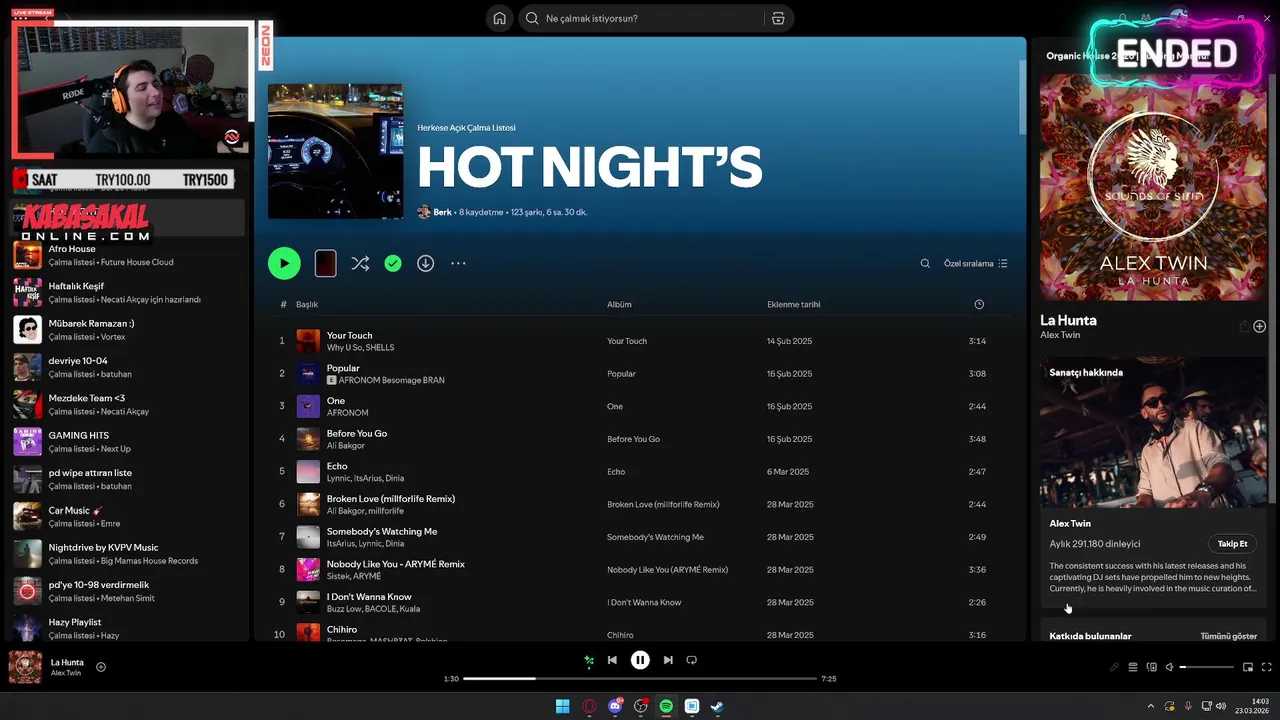The height and width of the screenshot is (720, 1280).
Task: Open playlist owner 'Berk' profile link
Action: (x=442, y=212)
